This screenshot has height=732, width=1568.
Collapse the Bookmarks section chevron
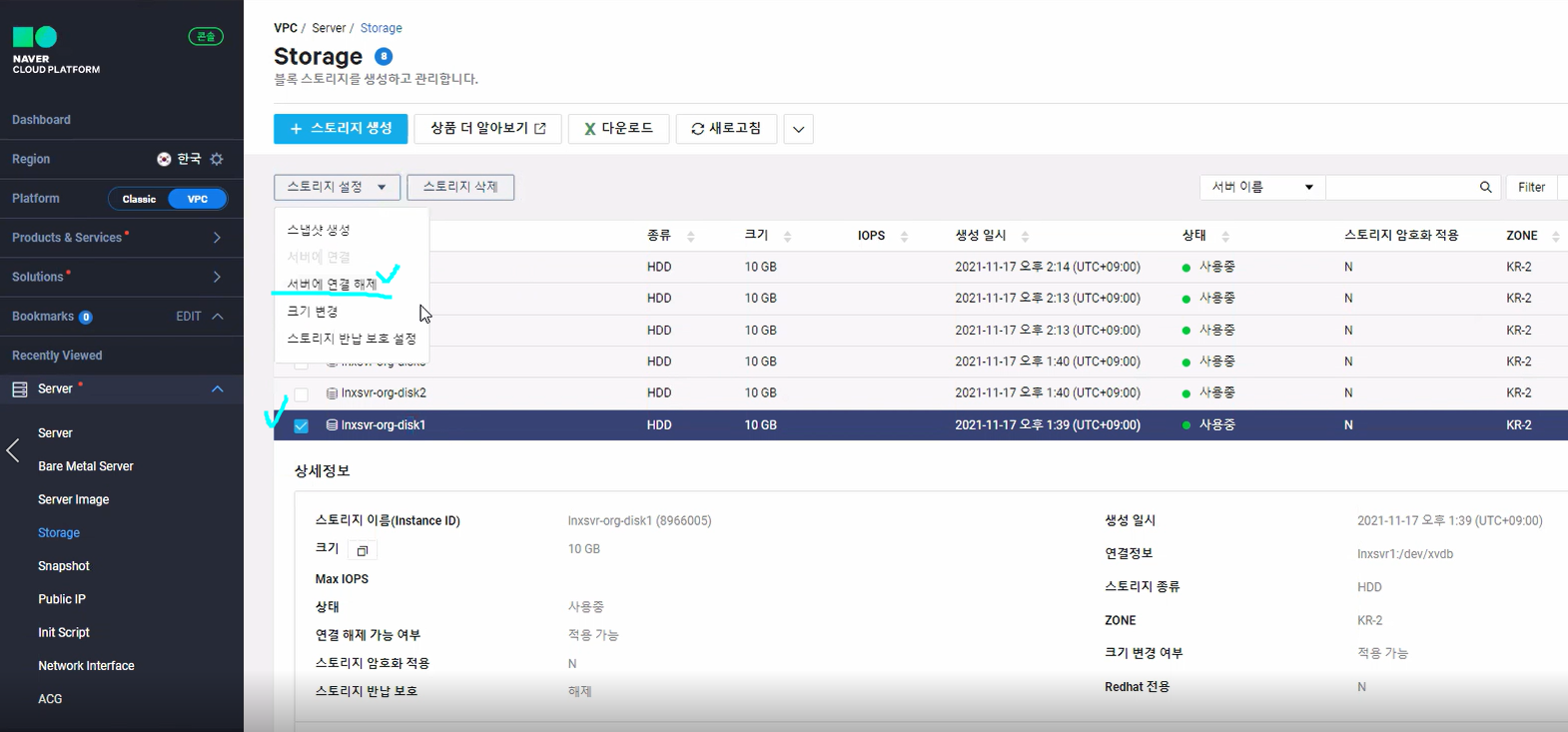point(217,317)
